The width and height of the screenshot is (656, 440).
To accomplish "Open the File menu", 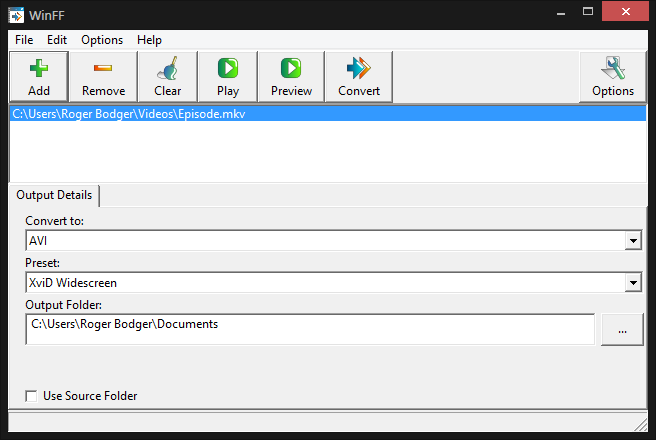I will 24,40.
